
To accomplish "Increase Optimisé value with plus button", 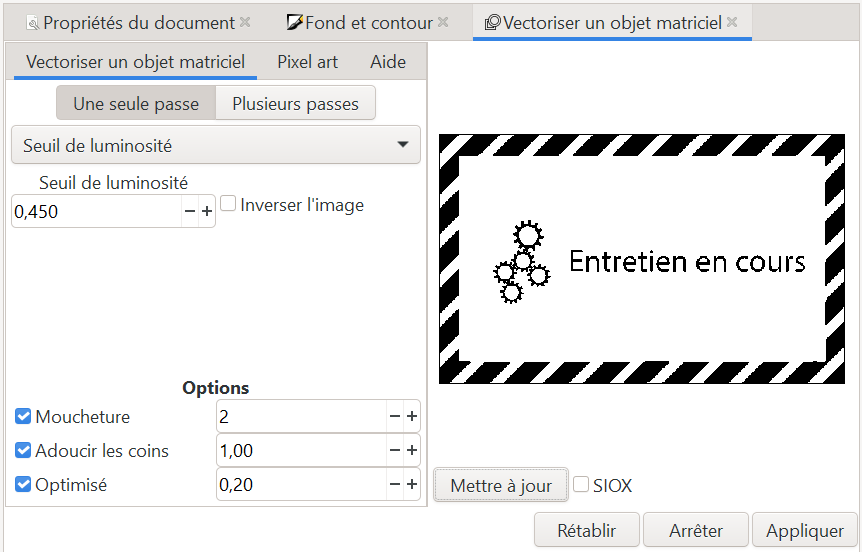I will [x=411, y=485].
